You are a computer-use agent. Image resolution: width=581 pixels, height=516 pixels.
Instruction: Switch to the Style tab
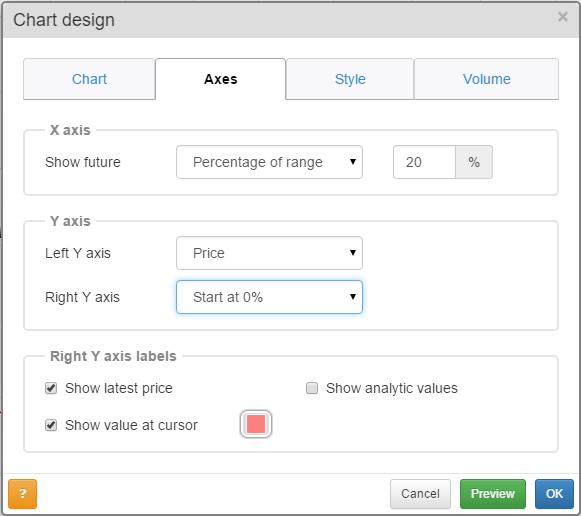point(350,79)
